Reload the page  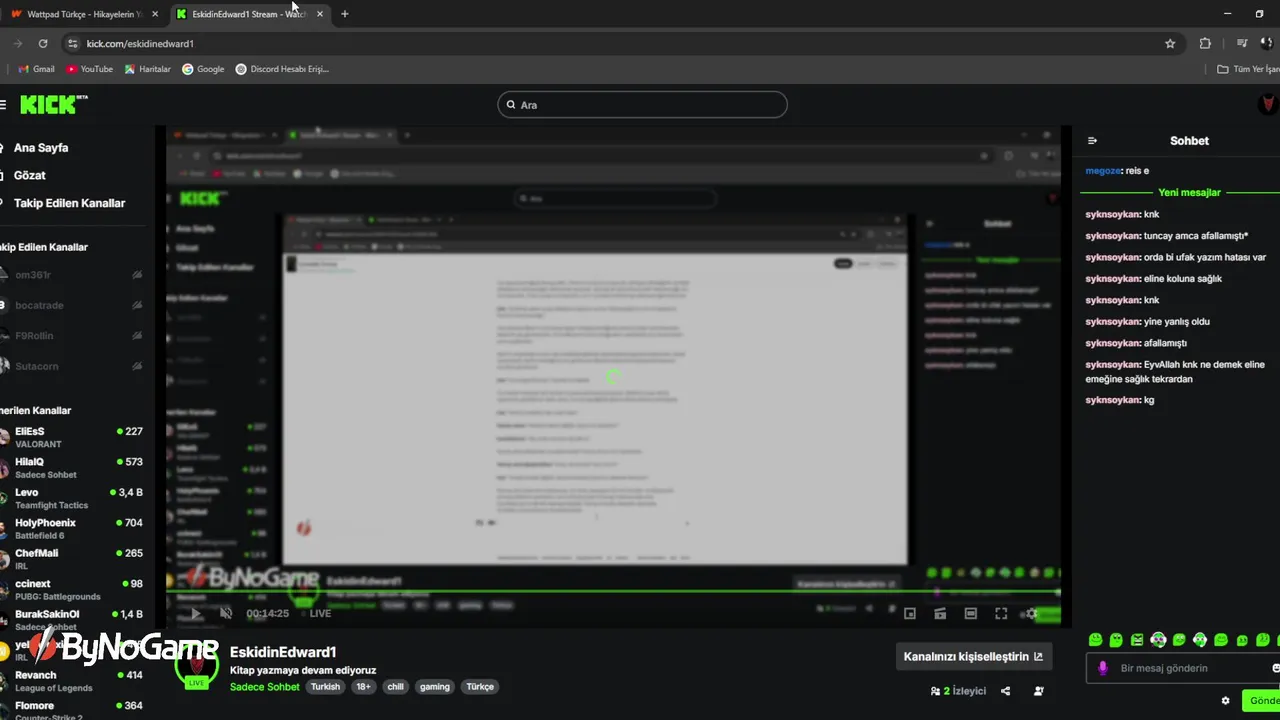(x=43, y=44)
